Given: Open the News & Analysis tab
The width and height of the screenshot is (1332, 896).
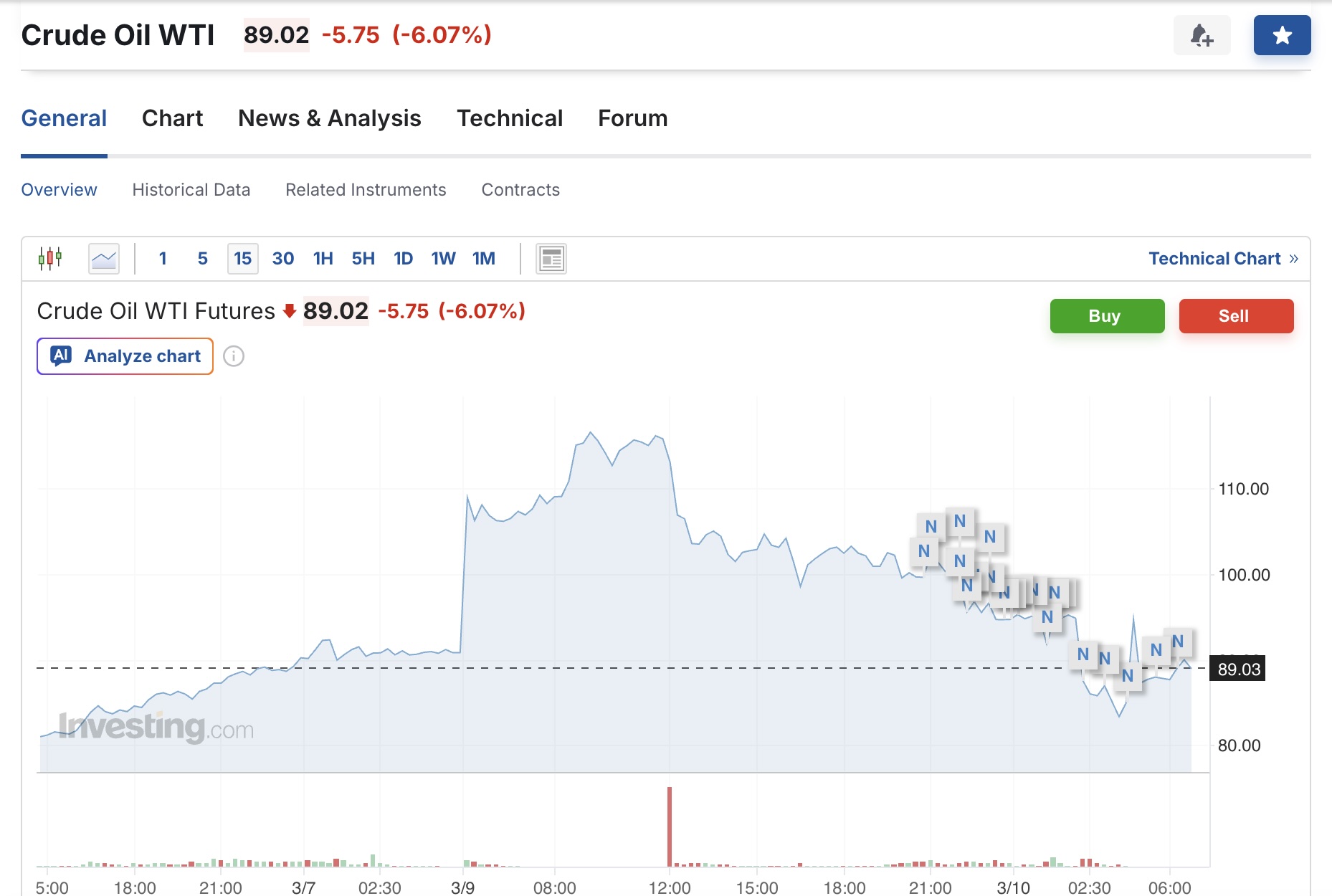Looking at the screenshot, I should [x=330, y=118].
